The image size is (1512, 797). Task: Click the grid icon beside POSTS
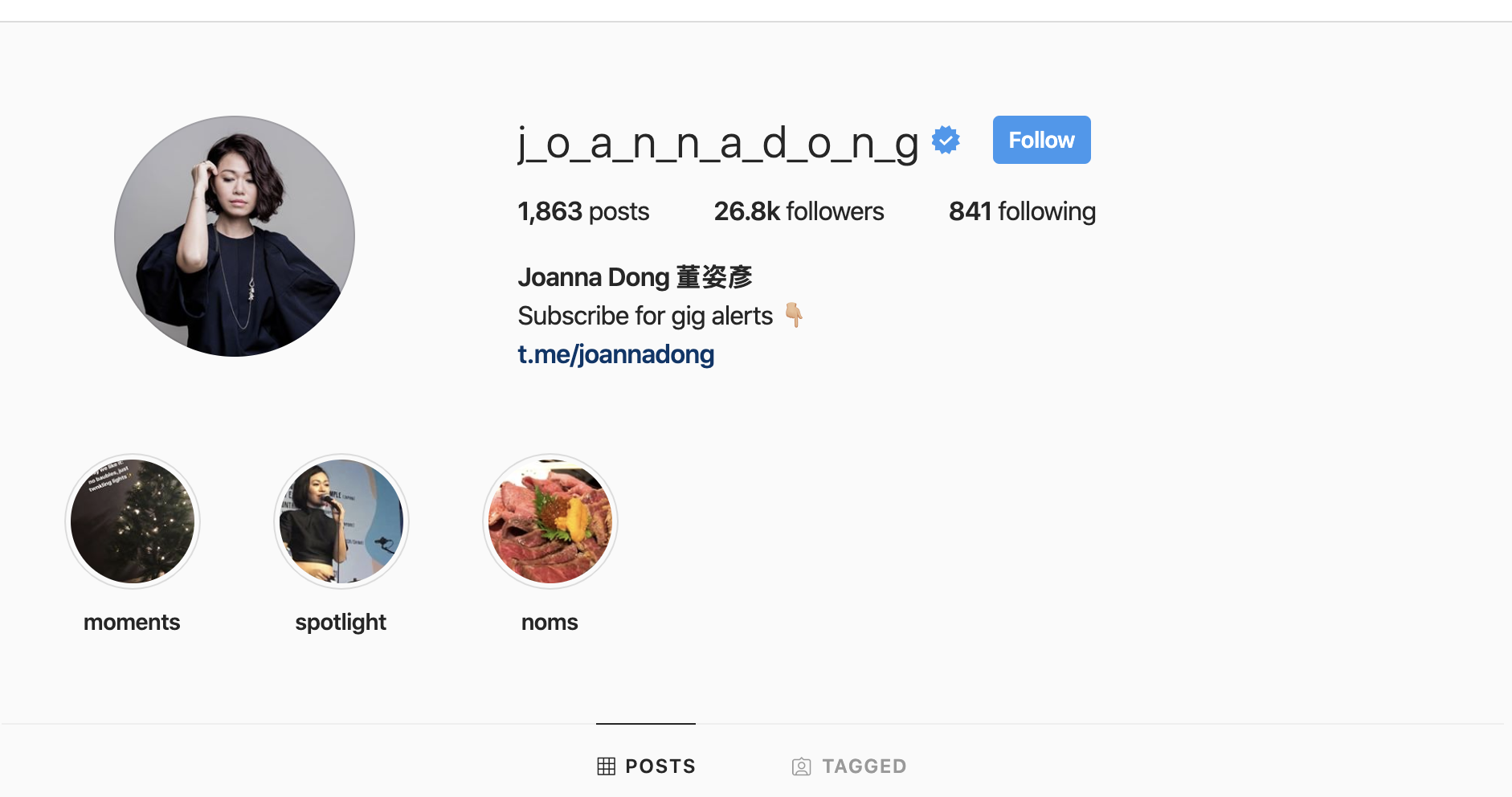(607, 766)
